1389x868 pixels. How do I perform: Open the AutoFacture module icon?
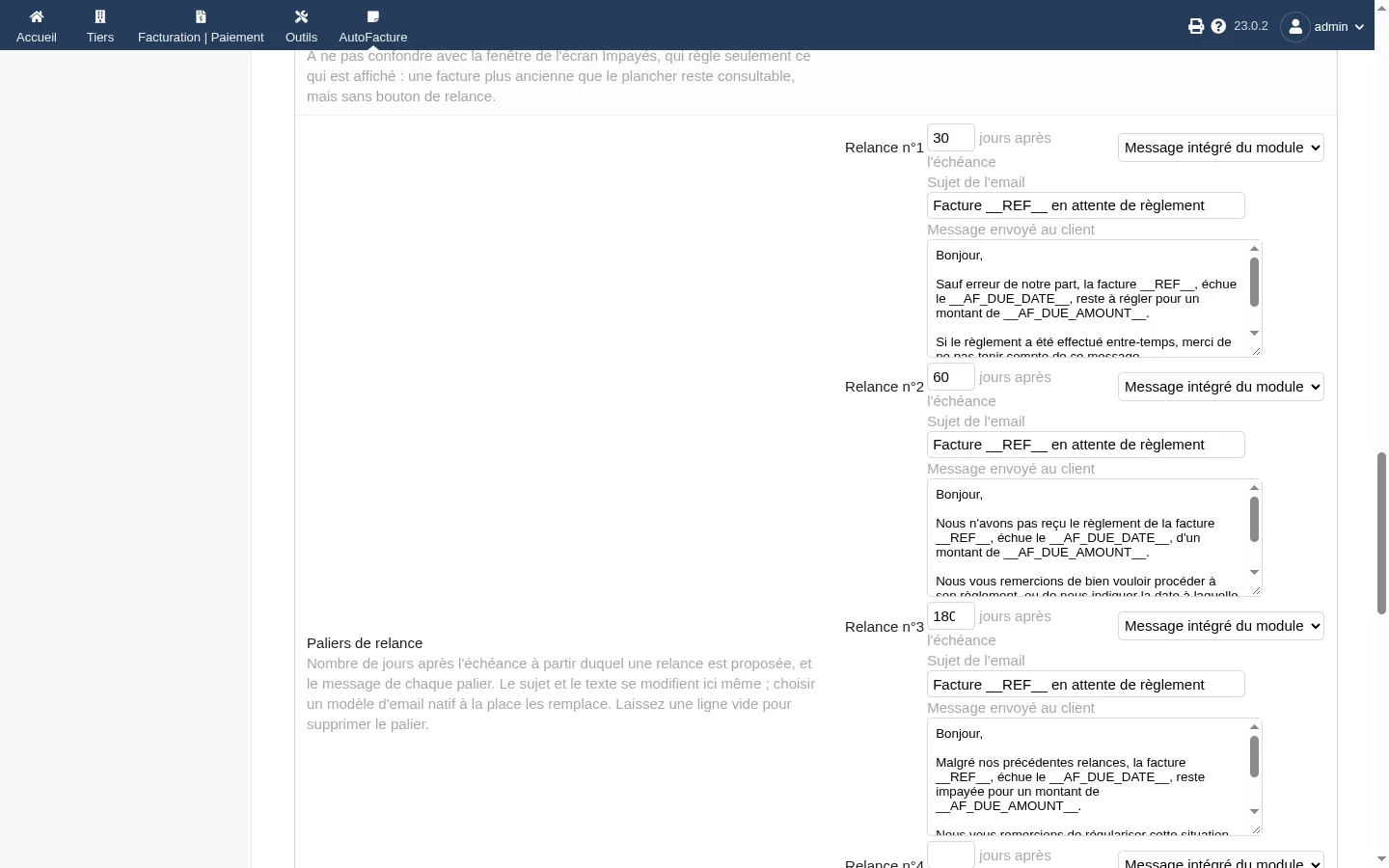click(373, 16)
